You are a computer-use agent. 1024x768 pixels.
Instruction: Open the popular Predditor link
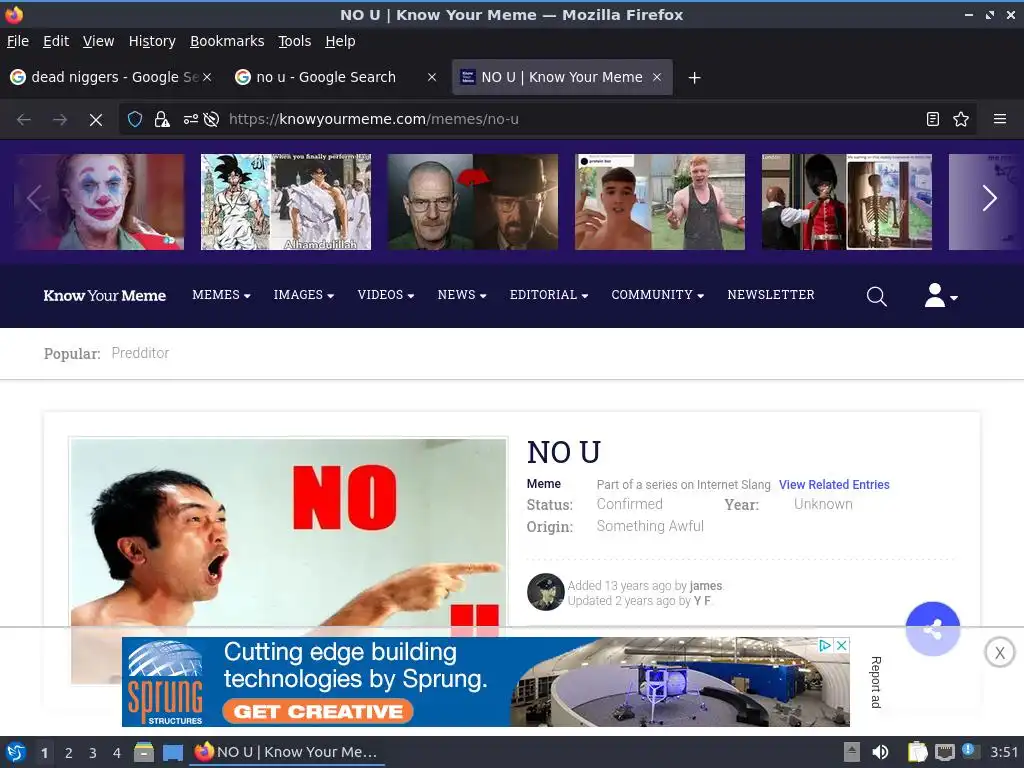(140, 353)
